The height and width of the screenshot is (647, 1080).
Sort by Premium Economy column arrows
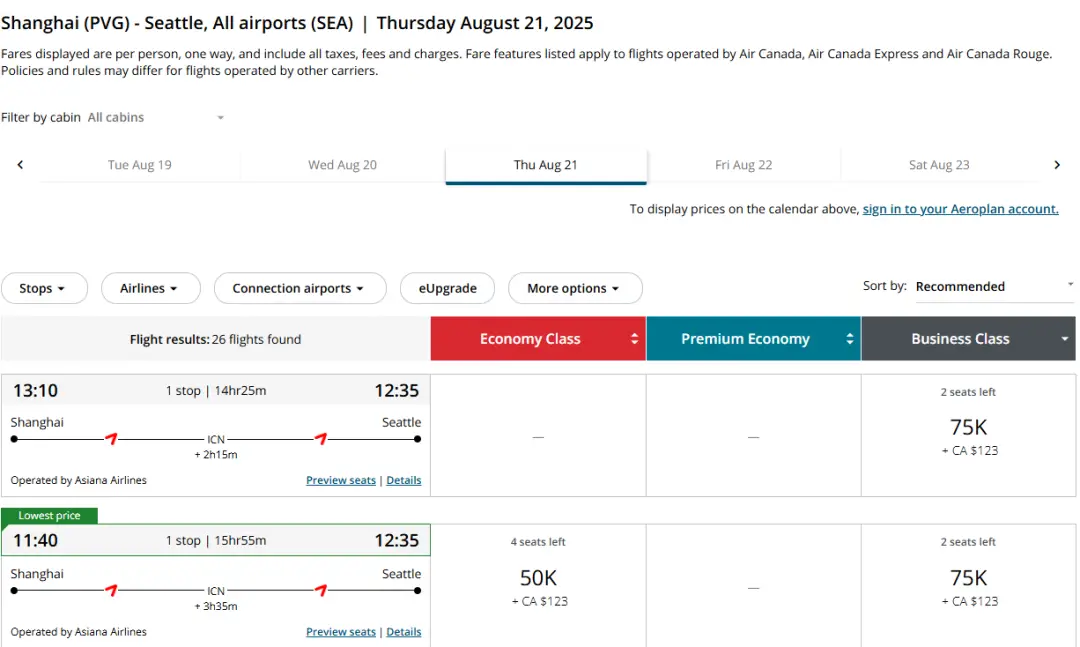(x=850, y=339)
